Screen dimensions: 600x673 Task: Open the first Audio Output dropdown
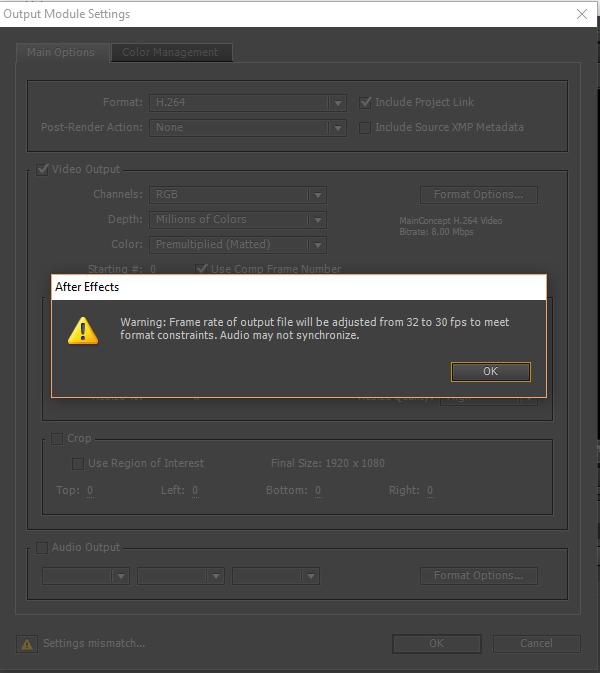point(86,576)
